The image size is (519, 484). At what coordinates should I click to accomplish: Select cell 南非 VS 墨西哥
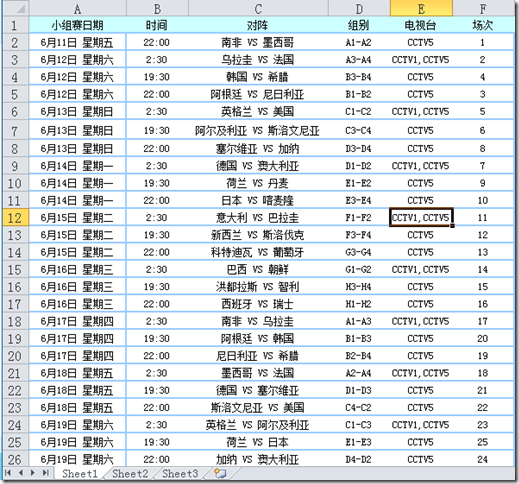coord(258,42)
